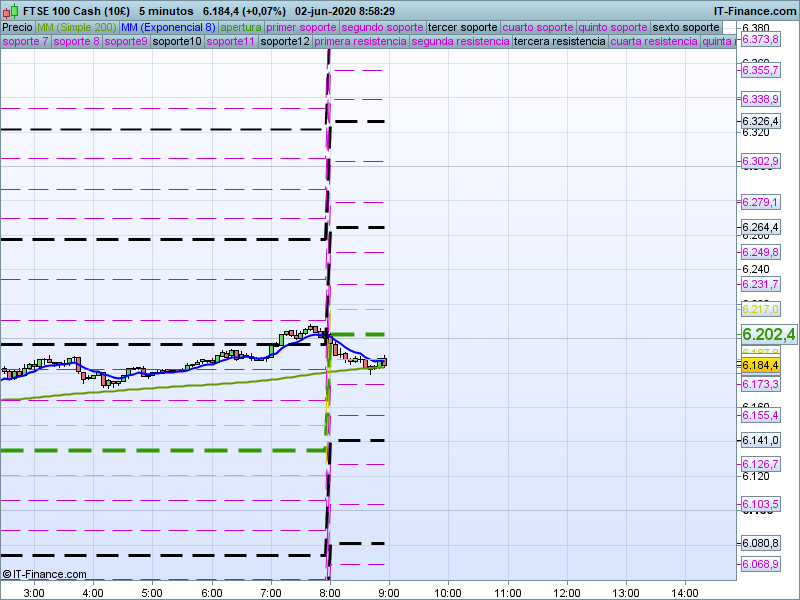This screenshot has height=600, width=800.
Task: Open the cuarta resistencia label
Action: pos(653,42)
